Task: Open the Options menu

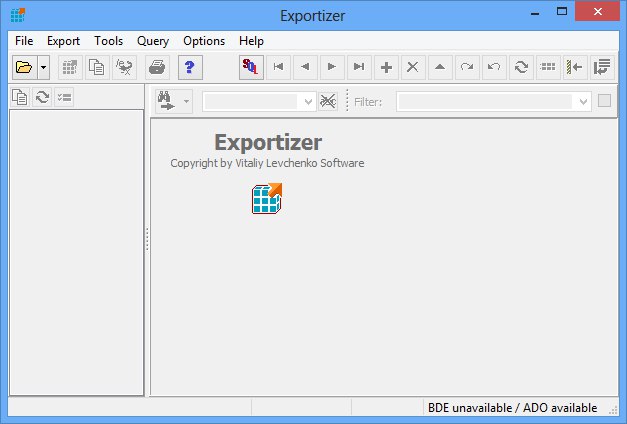Action: [204, 41]
